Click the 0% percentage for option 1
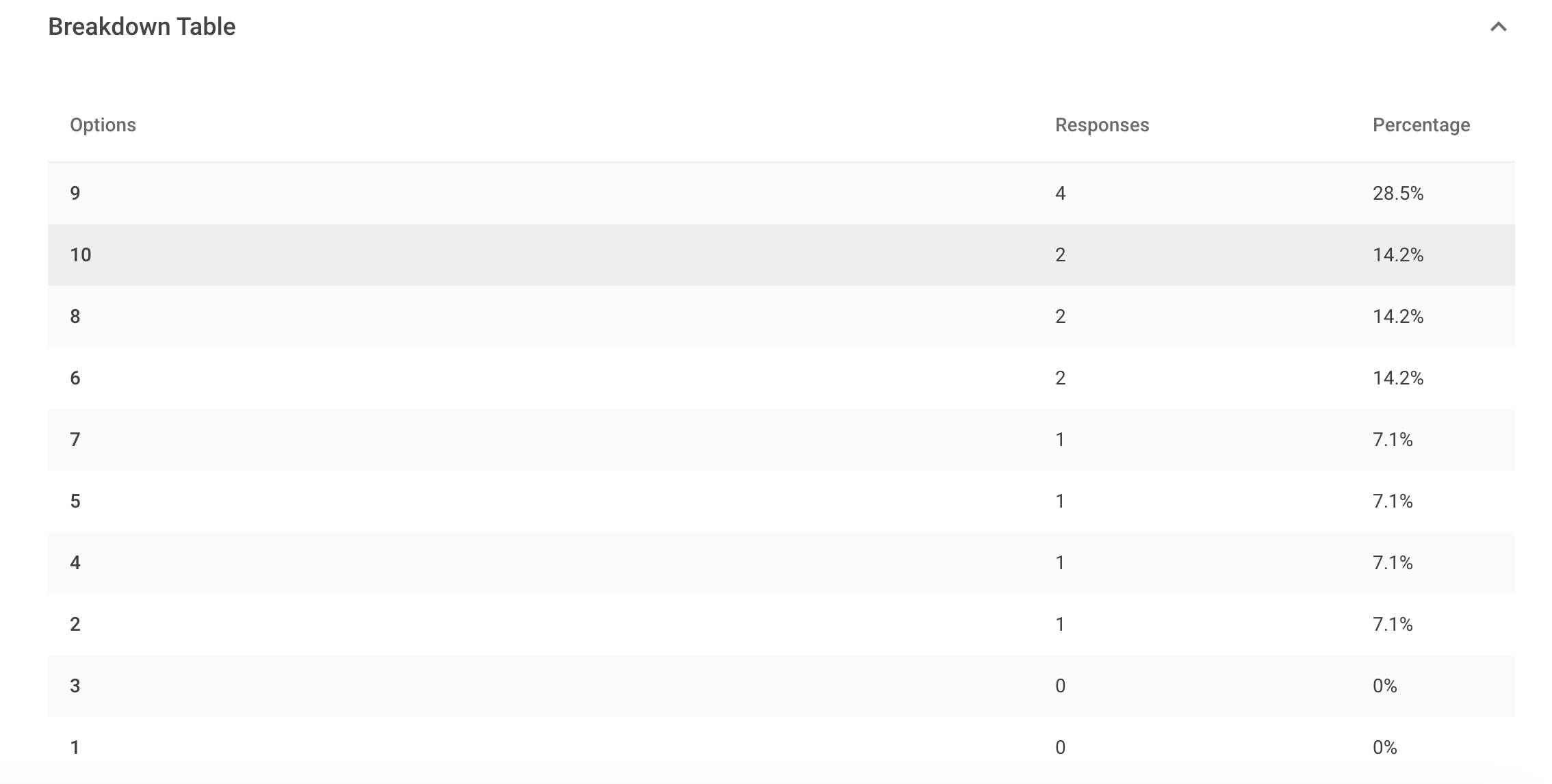The width and height of the screenshot is (1552, 784). point(1384,748)
